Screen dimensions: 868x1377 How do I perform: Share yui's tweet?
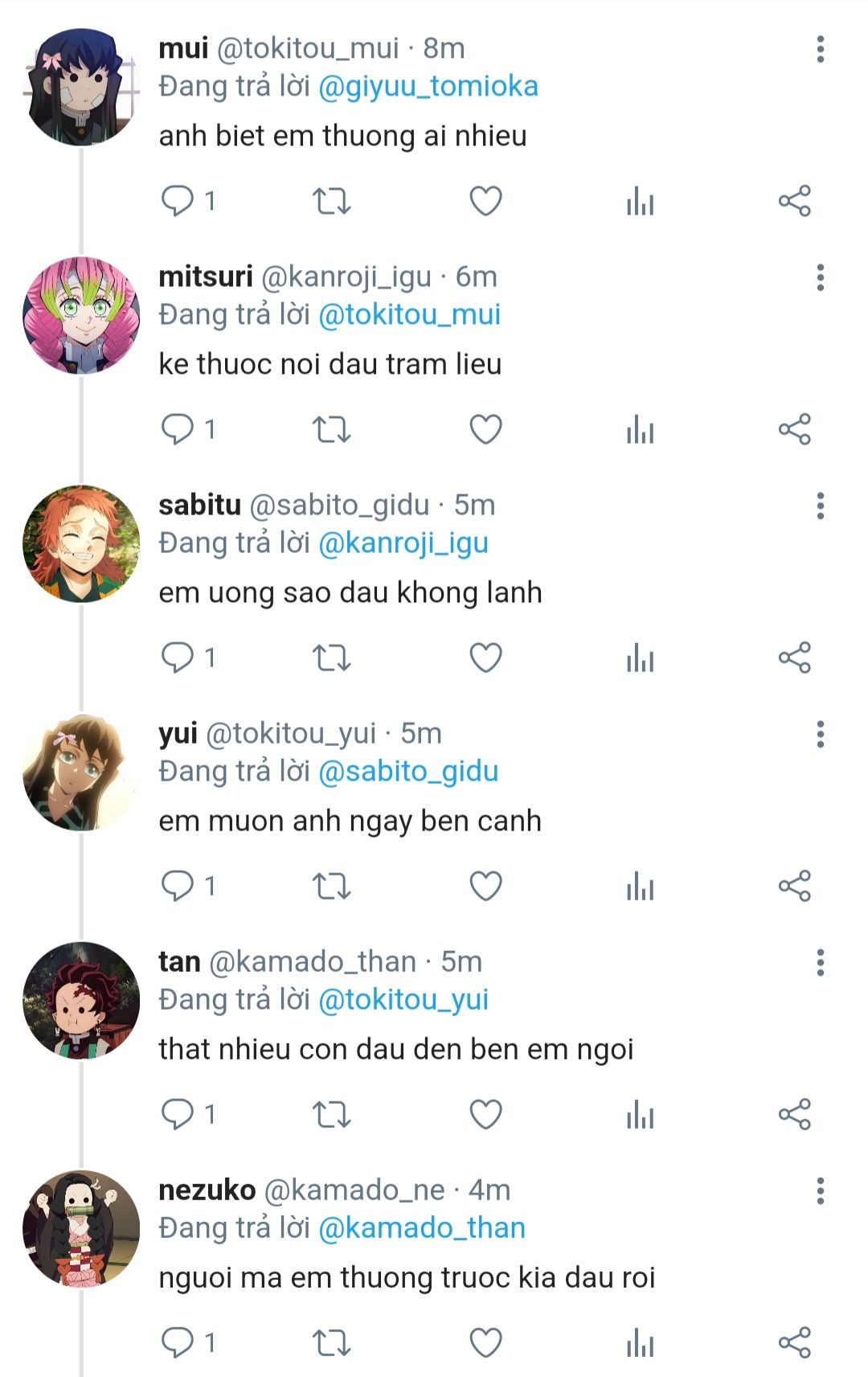point(794,886)
